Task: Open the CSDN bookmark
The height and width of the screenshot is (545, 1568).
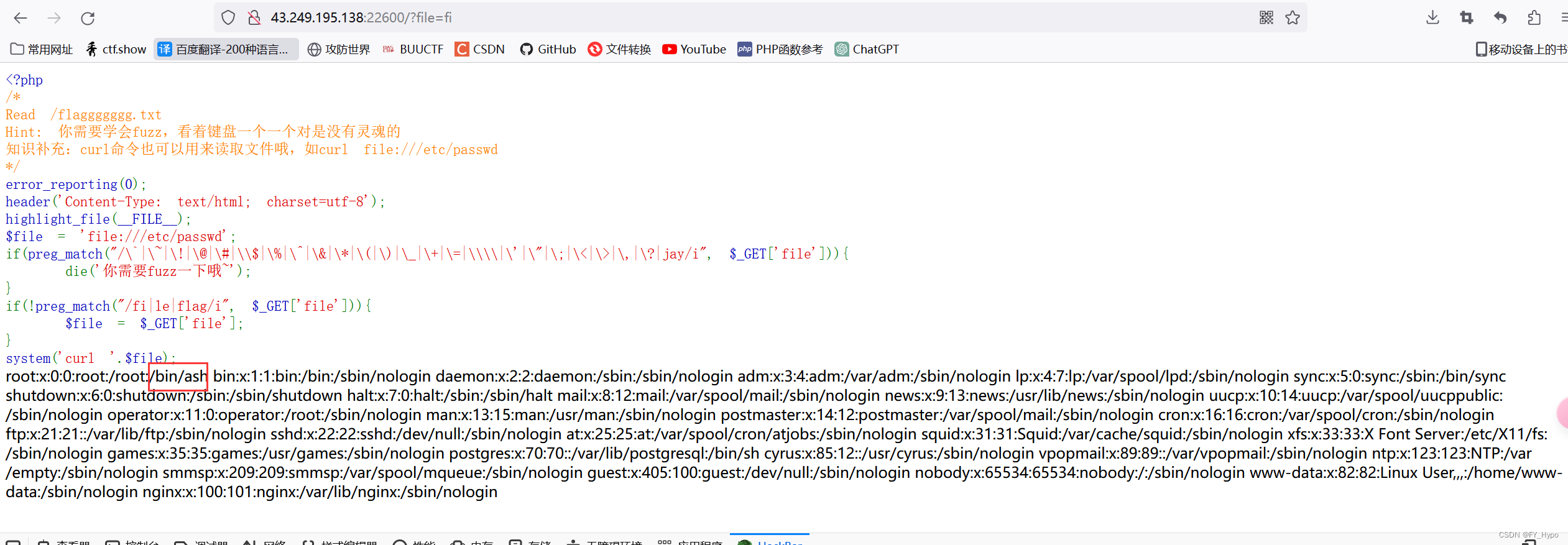Action: [480, 49]
